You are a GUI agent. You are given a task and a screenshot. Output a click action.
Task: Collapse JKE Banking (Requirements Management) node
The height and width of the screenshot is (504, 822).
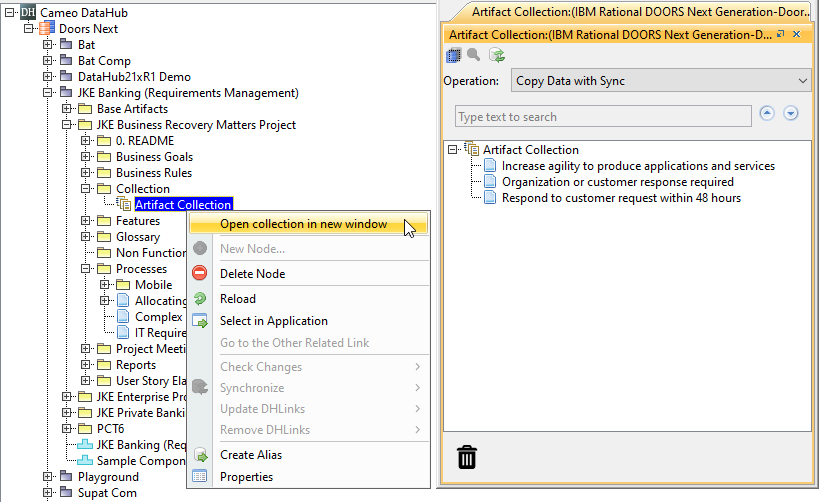click(48, 92)
